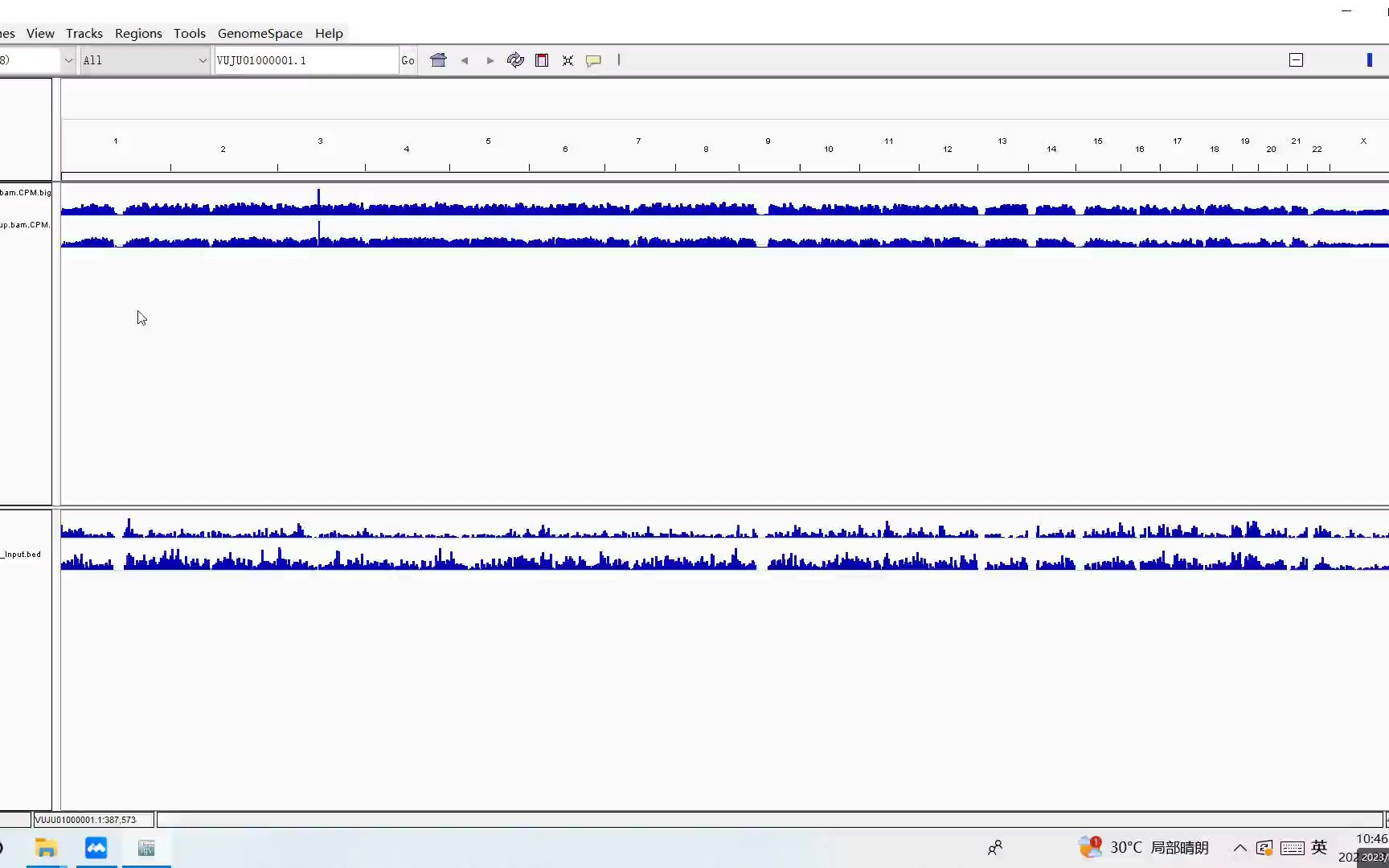Go back with the left arrow icon
The height and width of the screenshot is (868, 1389).
click(465, 60)
